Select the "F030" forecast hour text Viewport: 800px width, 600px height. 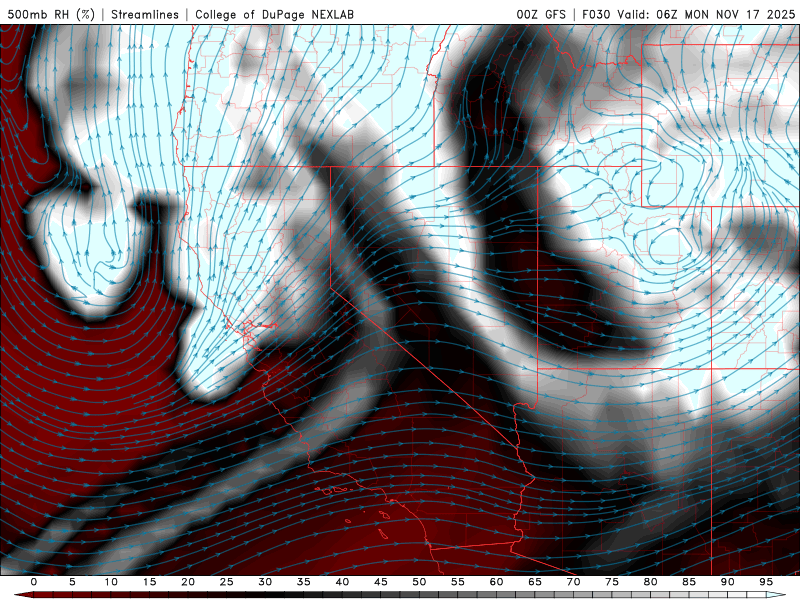(596, 14)
